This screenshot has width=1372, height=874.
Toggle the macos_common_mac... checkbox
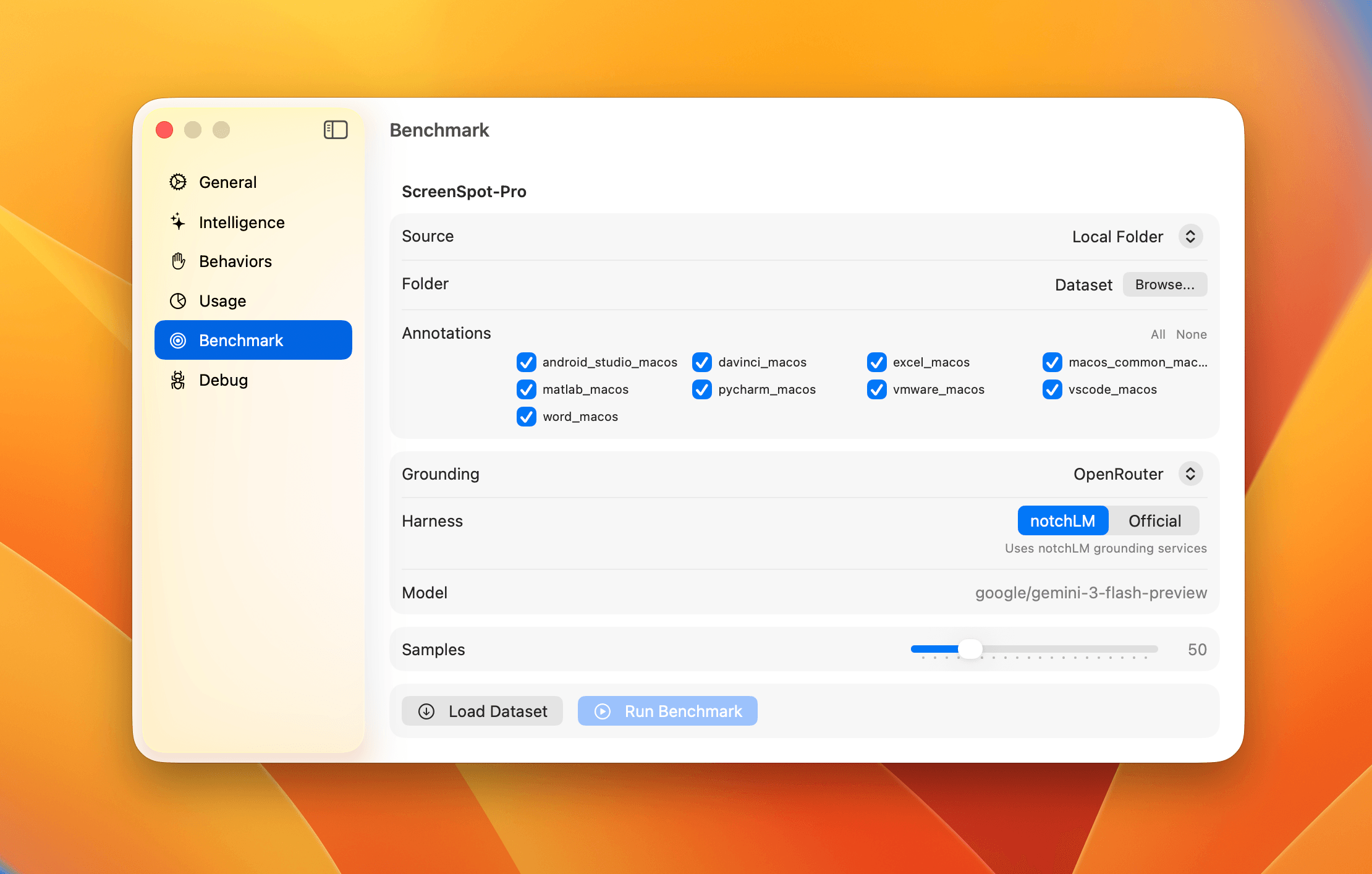pos(1052,362)
